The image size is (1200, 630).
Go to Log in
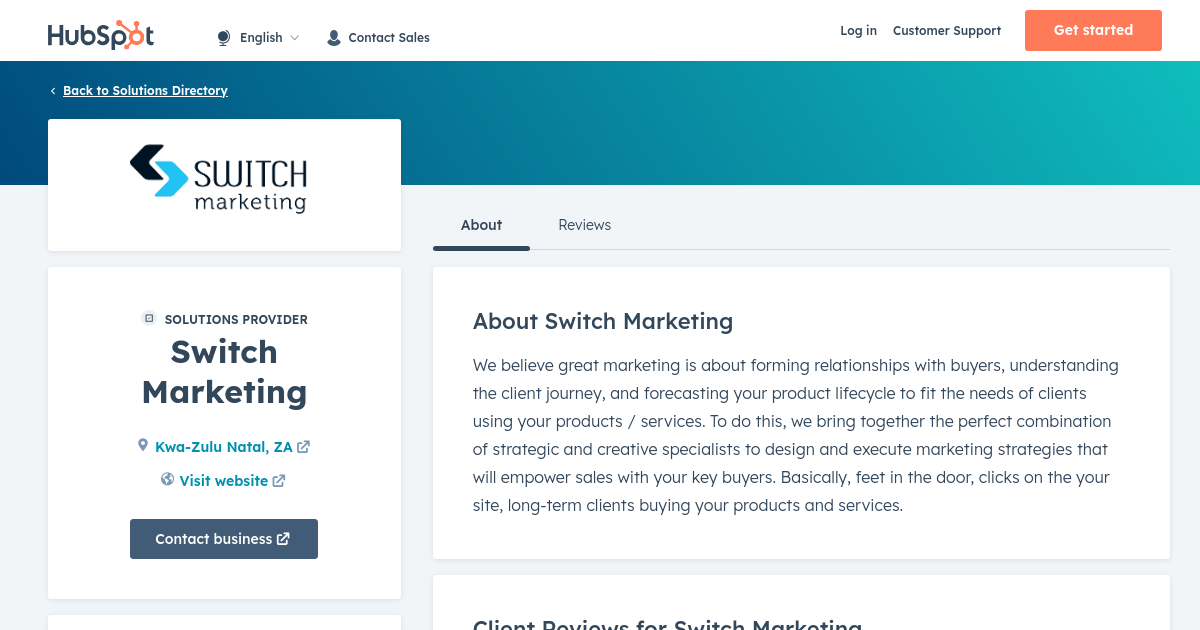858,31
